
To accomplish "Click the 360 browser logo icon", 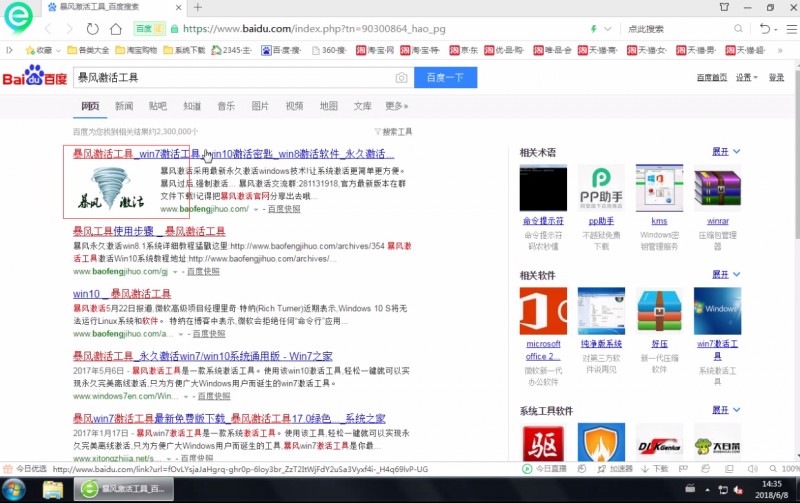I will 18,17.
